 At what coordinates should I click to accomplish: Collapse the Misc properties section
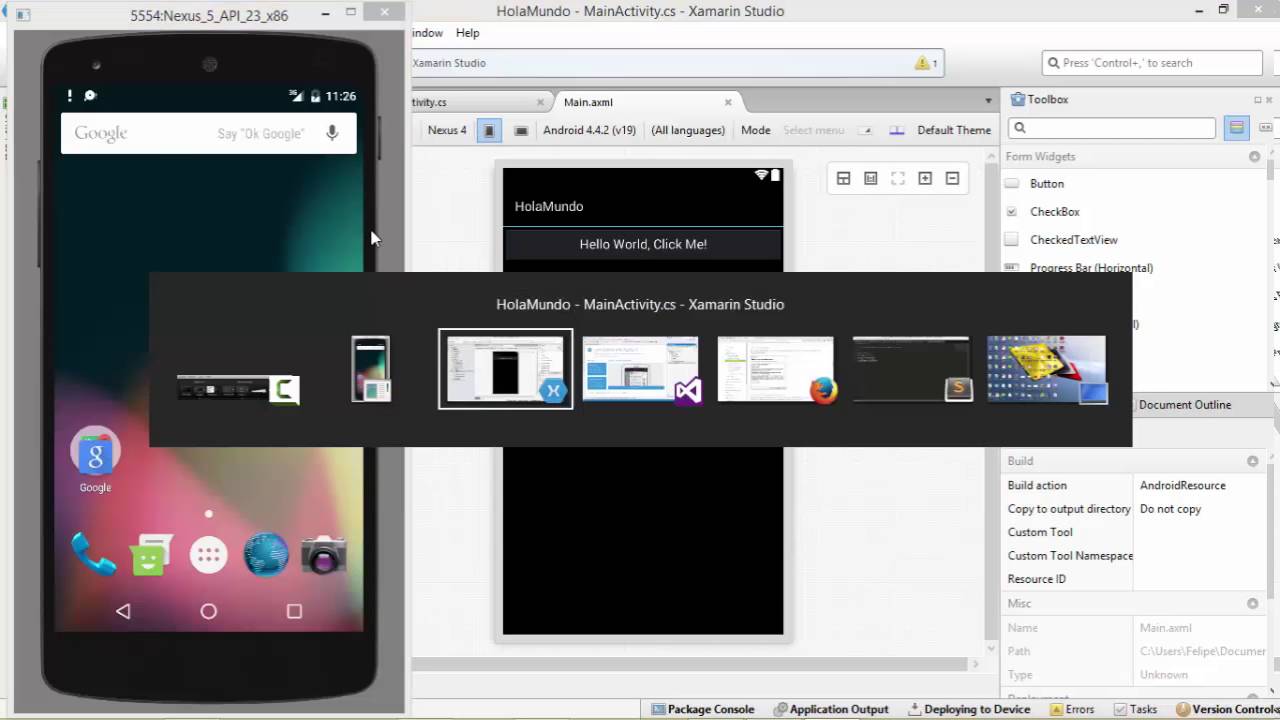pyautogui.click(x=1252, y=604)
